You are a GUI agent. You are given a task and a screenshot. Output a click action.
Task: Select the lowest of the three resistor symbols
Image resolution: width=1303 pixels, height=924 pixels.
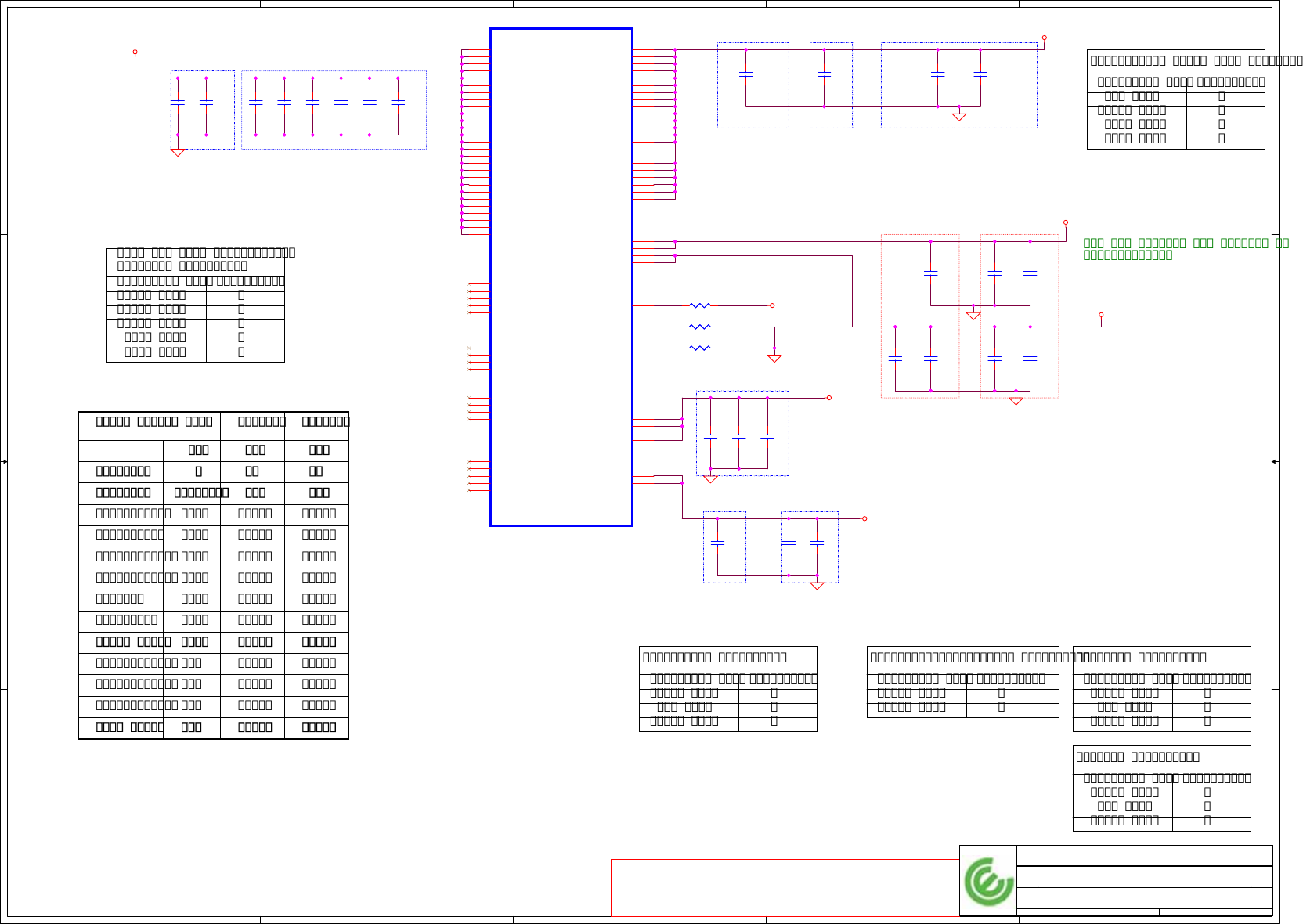pos(700,348)
